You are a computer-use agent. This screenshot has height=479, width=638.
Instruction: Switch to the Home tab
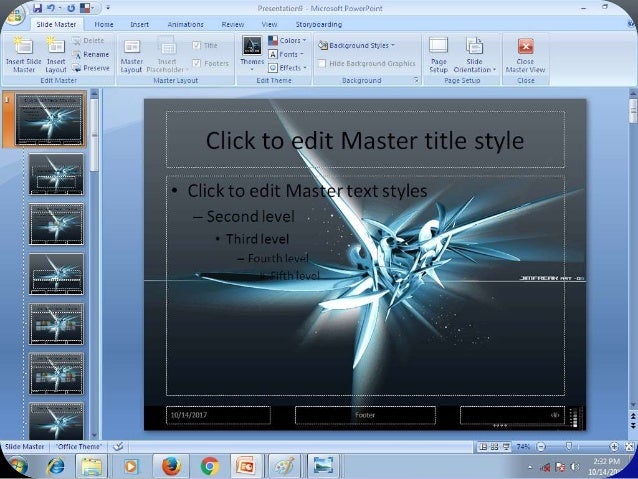coord(104,24)
